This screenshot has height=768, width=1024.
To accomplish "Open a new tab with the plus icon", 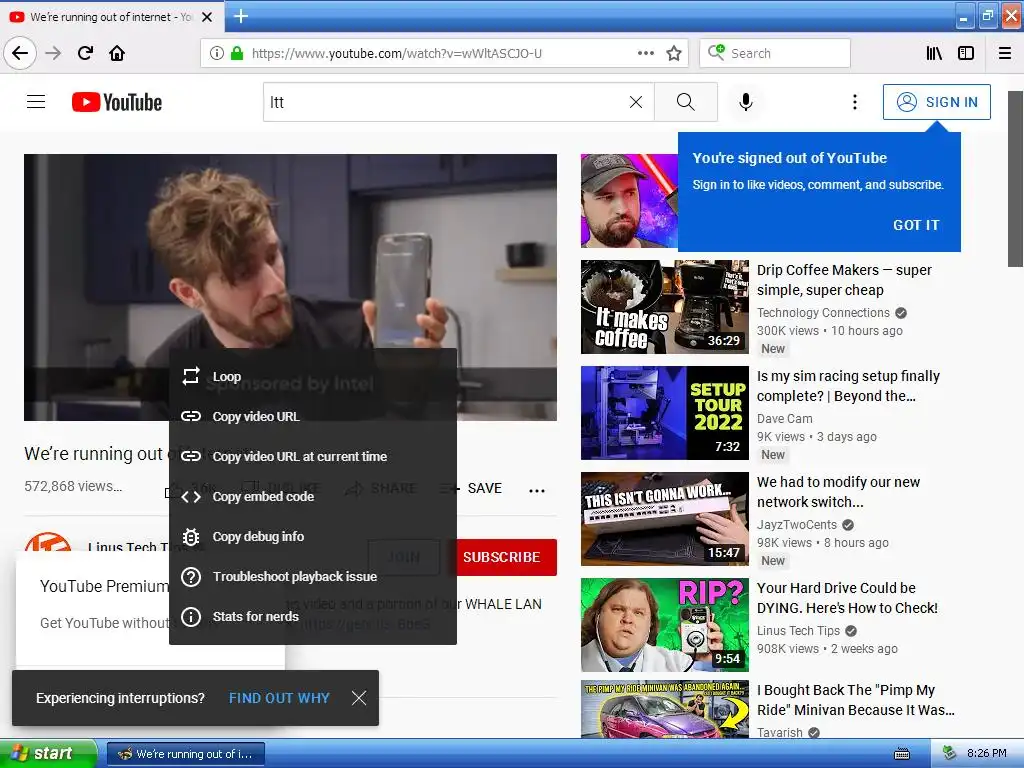I will click(240, 16).
